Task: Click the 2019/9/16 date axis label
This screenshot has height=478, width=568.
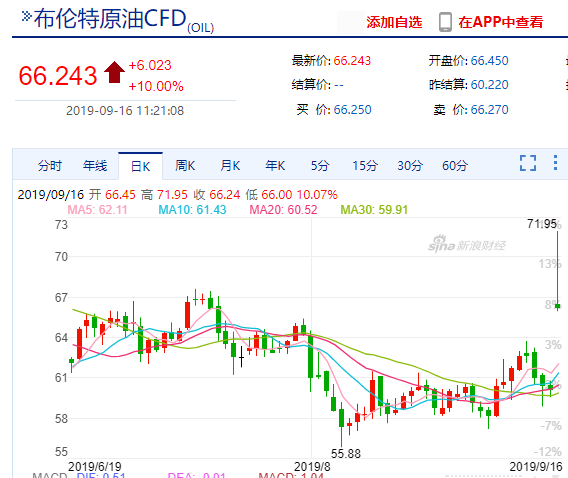Action: (536, 466)
